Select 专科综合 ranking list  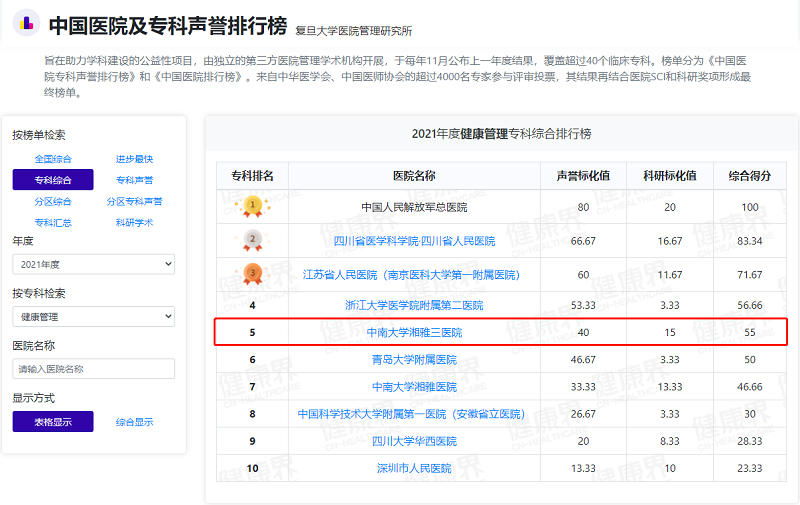[53, 180]
